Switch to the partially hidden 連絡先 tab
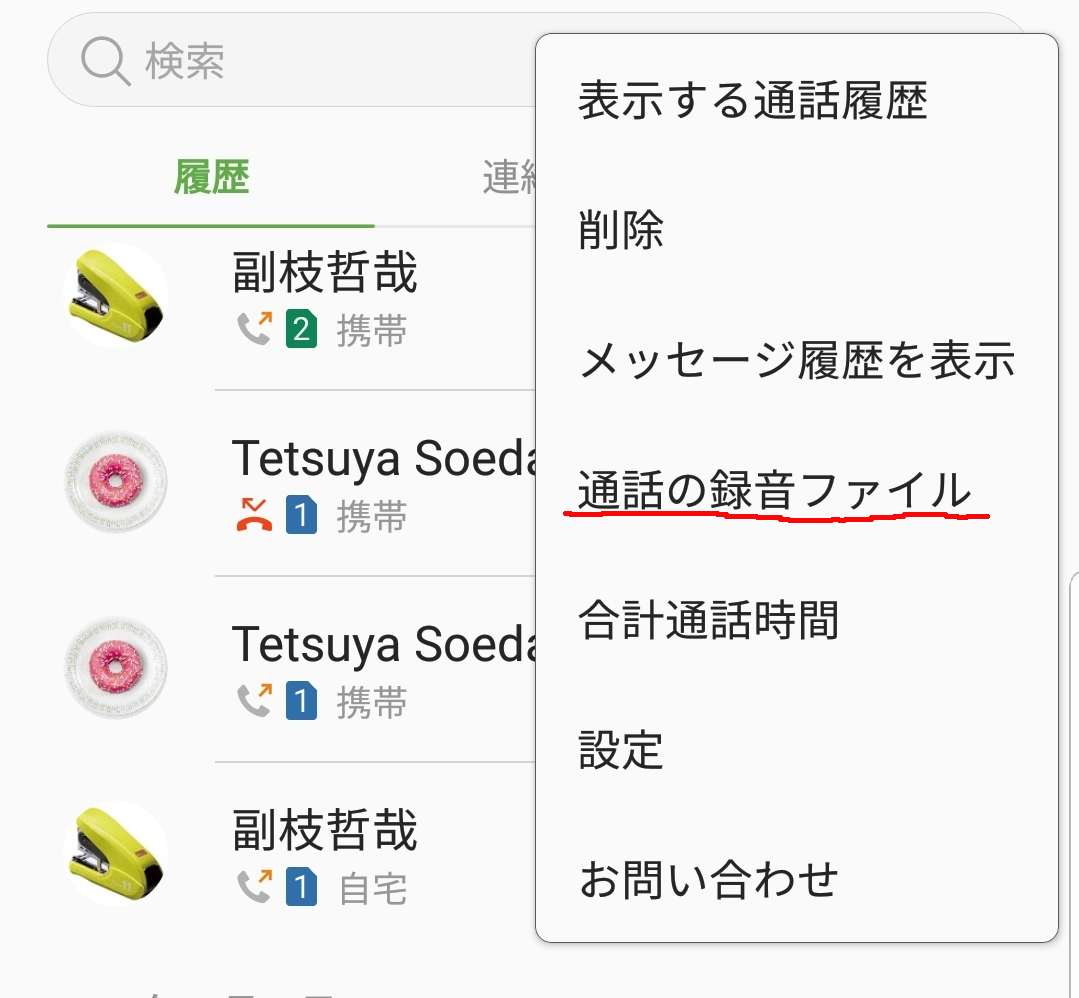The width and height of the screenshot is (1079, 998). pyautogui.click(x=509, y=178)
